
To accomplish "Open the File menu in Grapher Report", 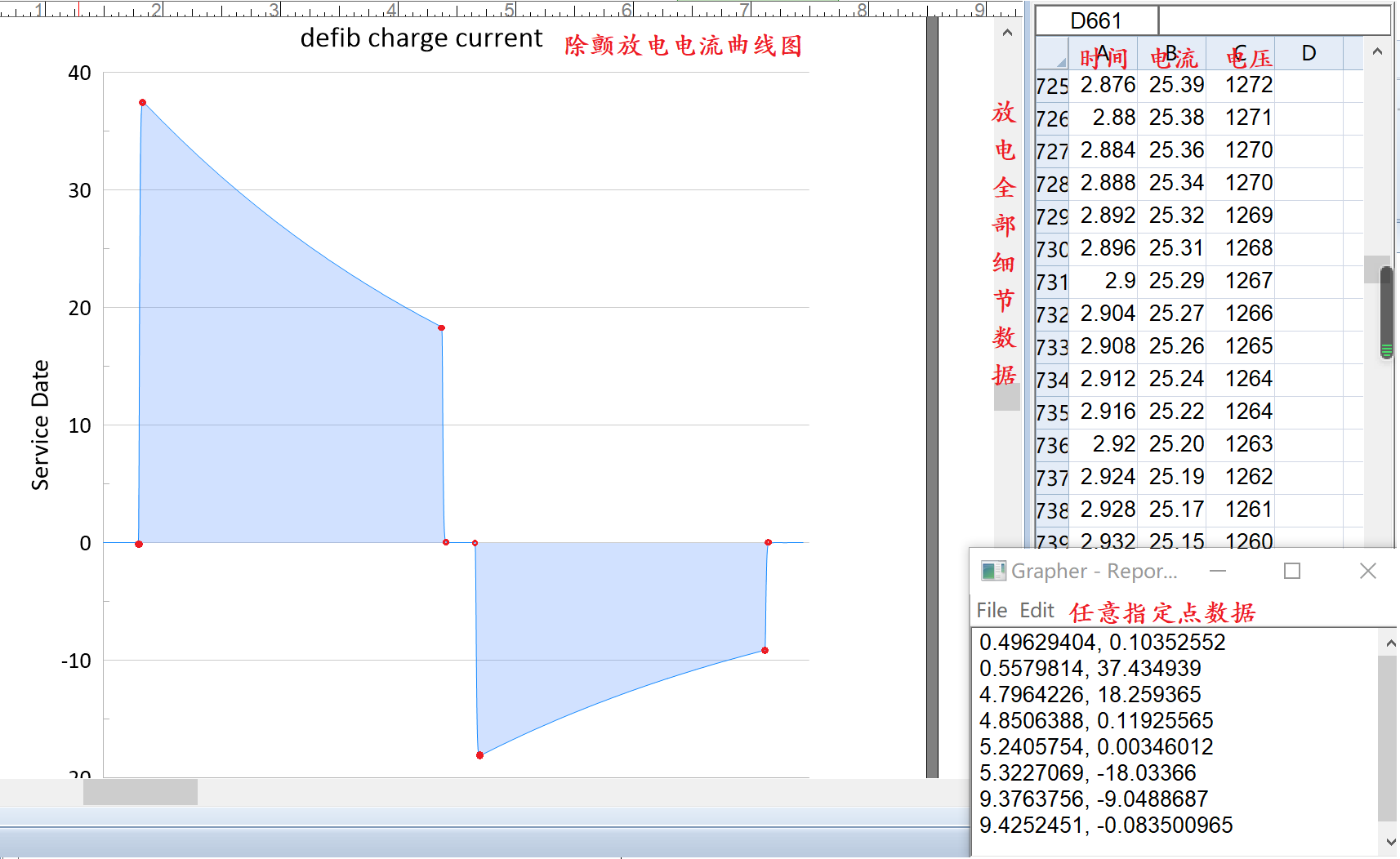I will pyautogui.click(x=992, y=611).
